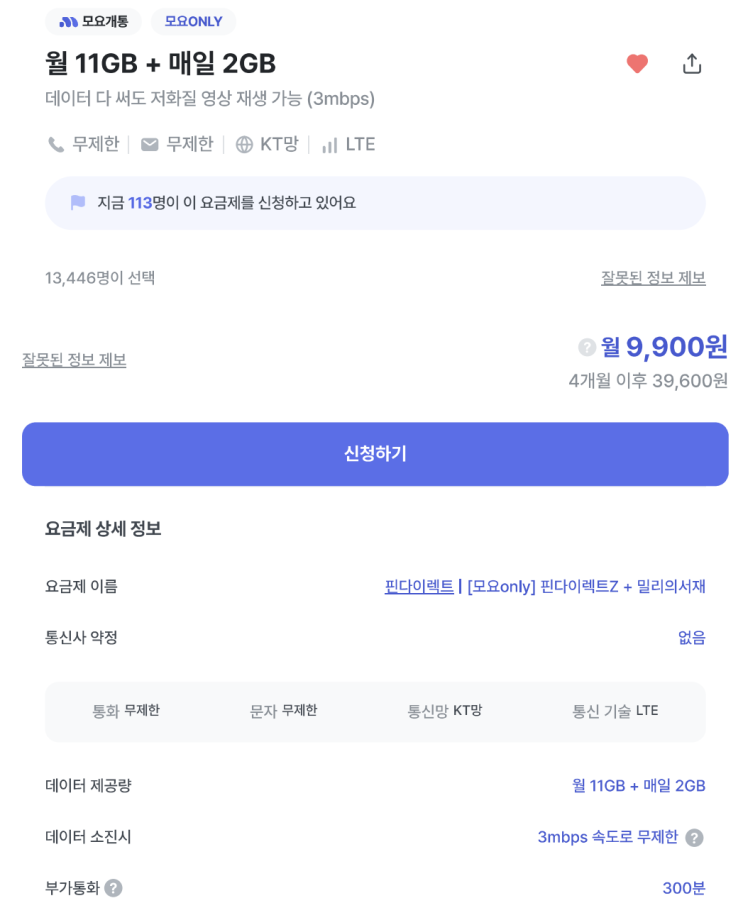Click the share upload icon

pos(692,64)
